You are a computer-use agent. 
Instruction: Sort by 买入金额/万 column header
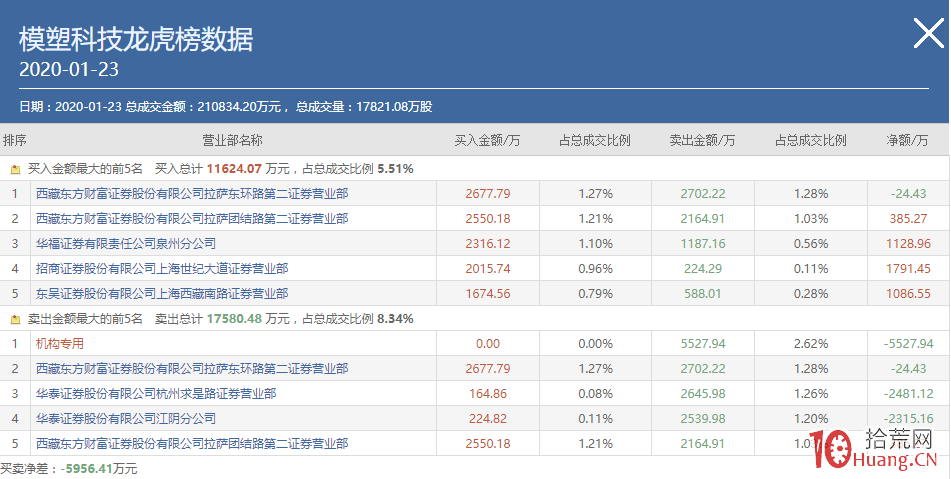click(x=487, y=141)
